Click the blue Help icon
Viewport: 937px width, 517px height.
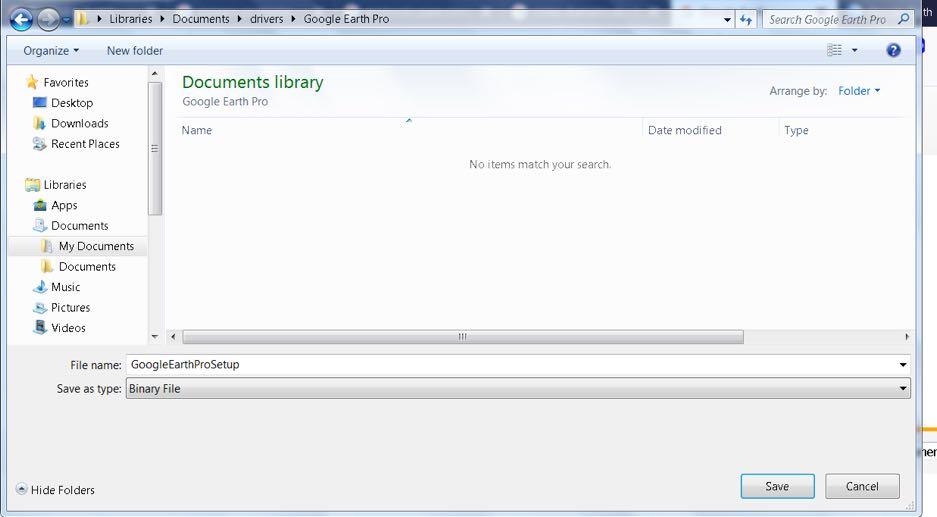pyautogui.click(x=893, y=50)
